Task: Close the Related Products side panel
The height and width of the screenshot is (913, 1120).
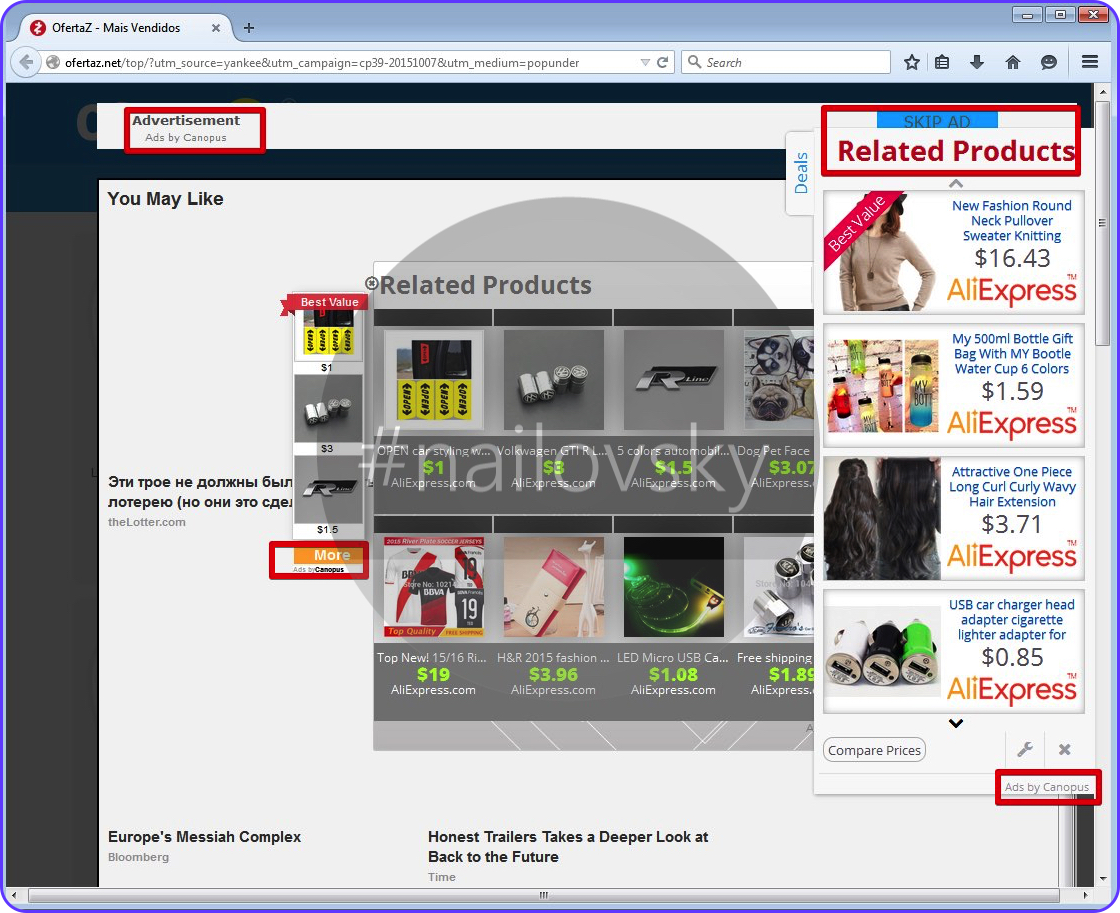Action: [1065, 750]
